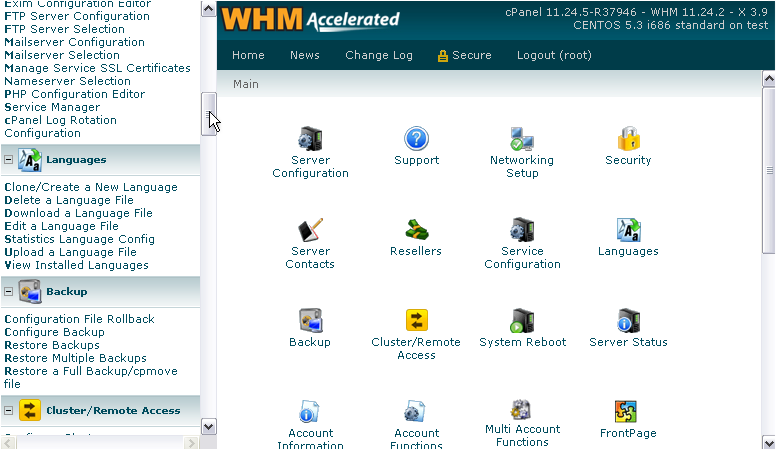Open PHP Configuration Editor link
Image resolution: width=776 pixels, height=450 pixels.
click(74, 94)
